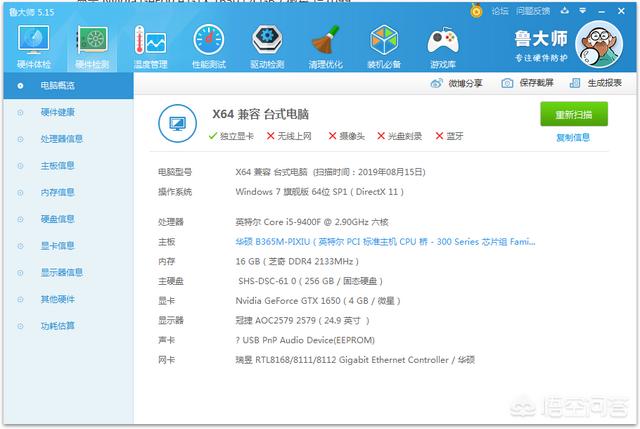Switch to 显卡信息 in the sidebar

(x=57, y=245)
